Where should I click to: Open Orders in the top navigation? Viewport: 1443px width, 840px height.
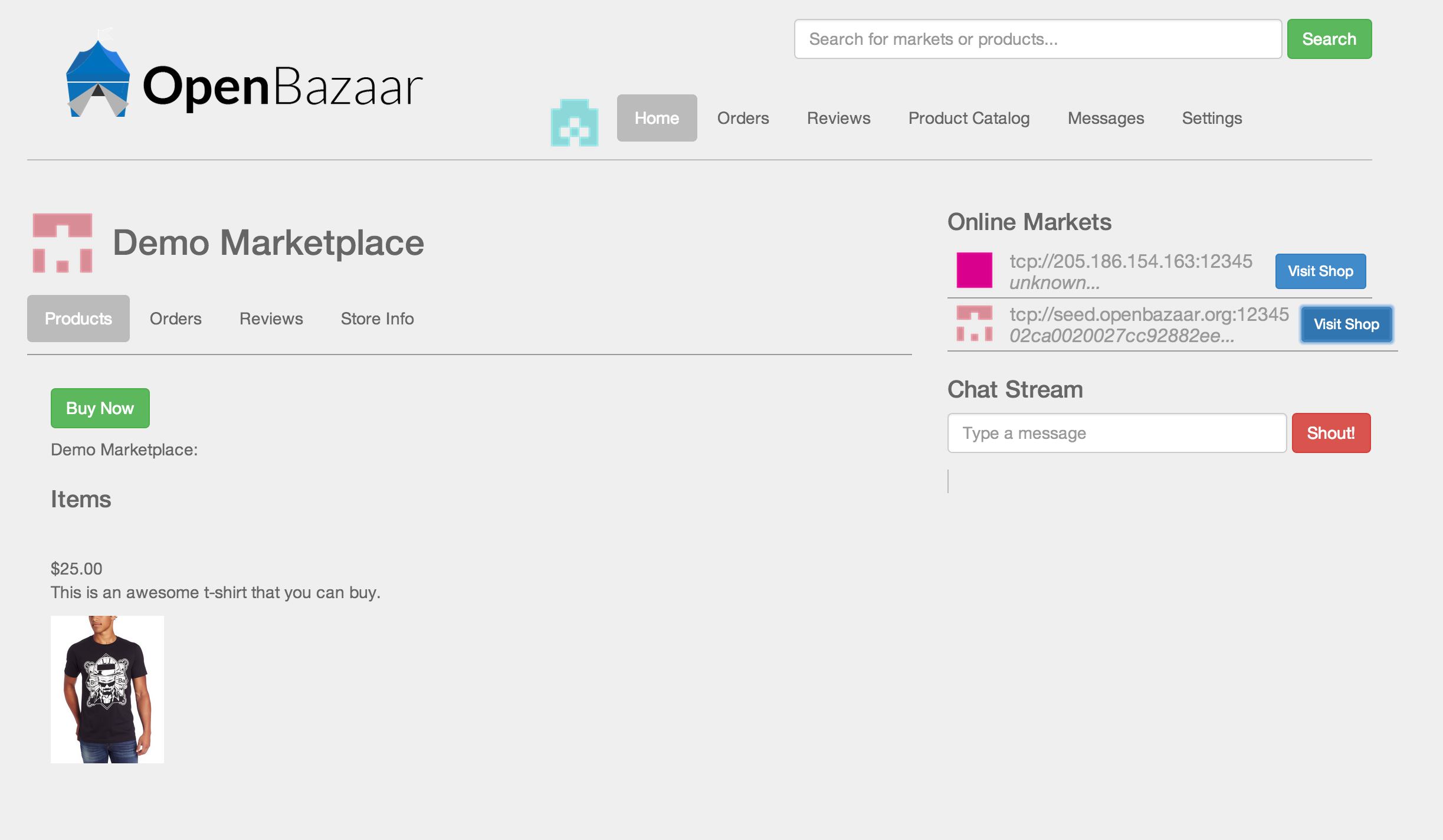(x=743, y=118)
